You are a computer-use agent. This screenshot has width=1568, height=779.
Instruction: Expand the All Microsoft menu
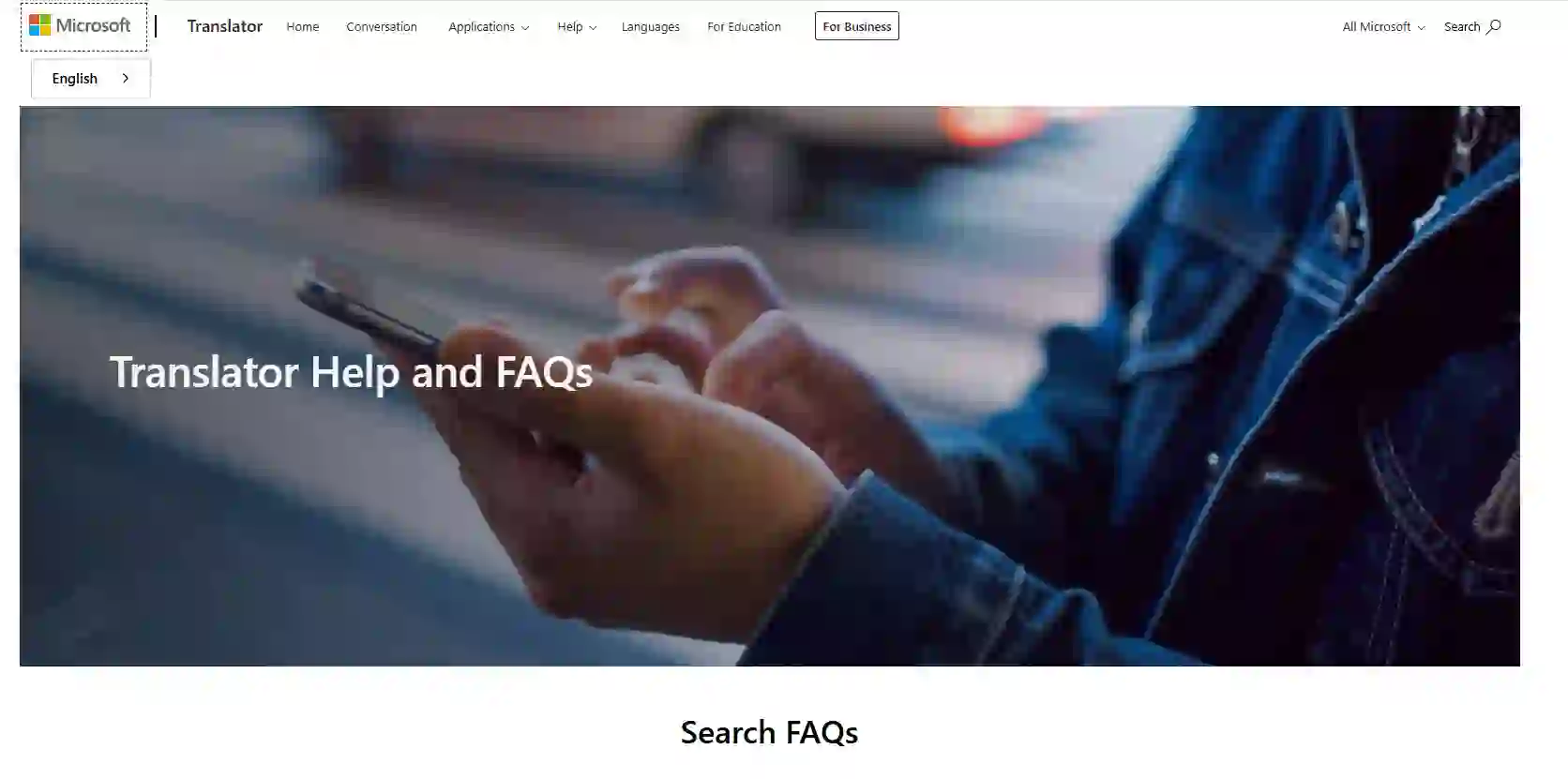point(1383,27)
